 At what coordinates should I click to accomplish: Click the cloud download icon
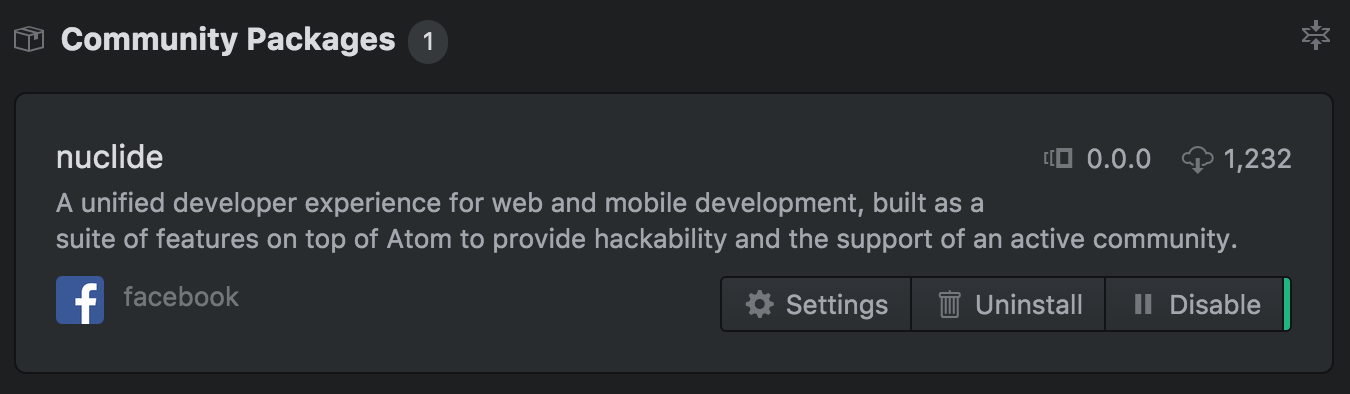(1198, 158)
